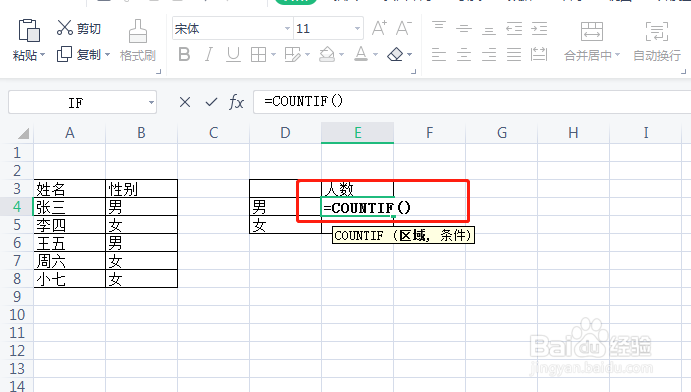
Task: Click cell containing 周六
Action: point(70,261)
